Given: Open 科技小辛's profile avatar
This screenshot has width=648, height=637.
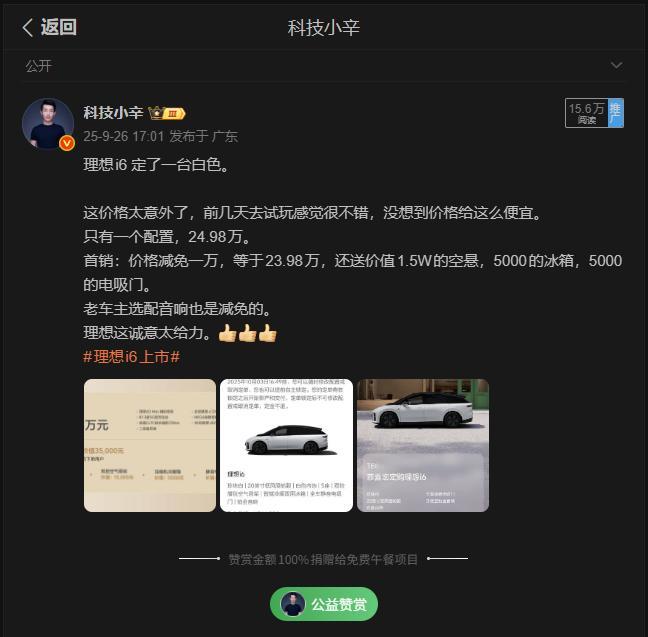Looking at the screenshot, I should [48, 123].
